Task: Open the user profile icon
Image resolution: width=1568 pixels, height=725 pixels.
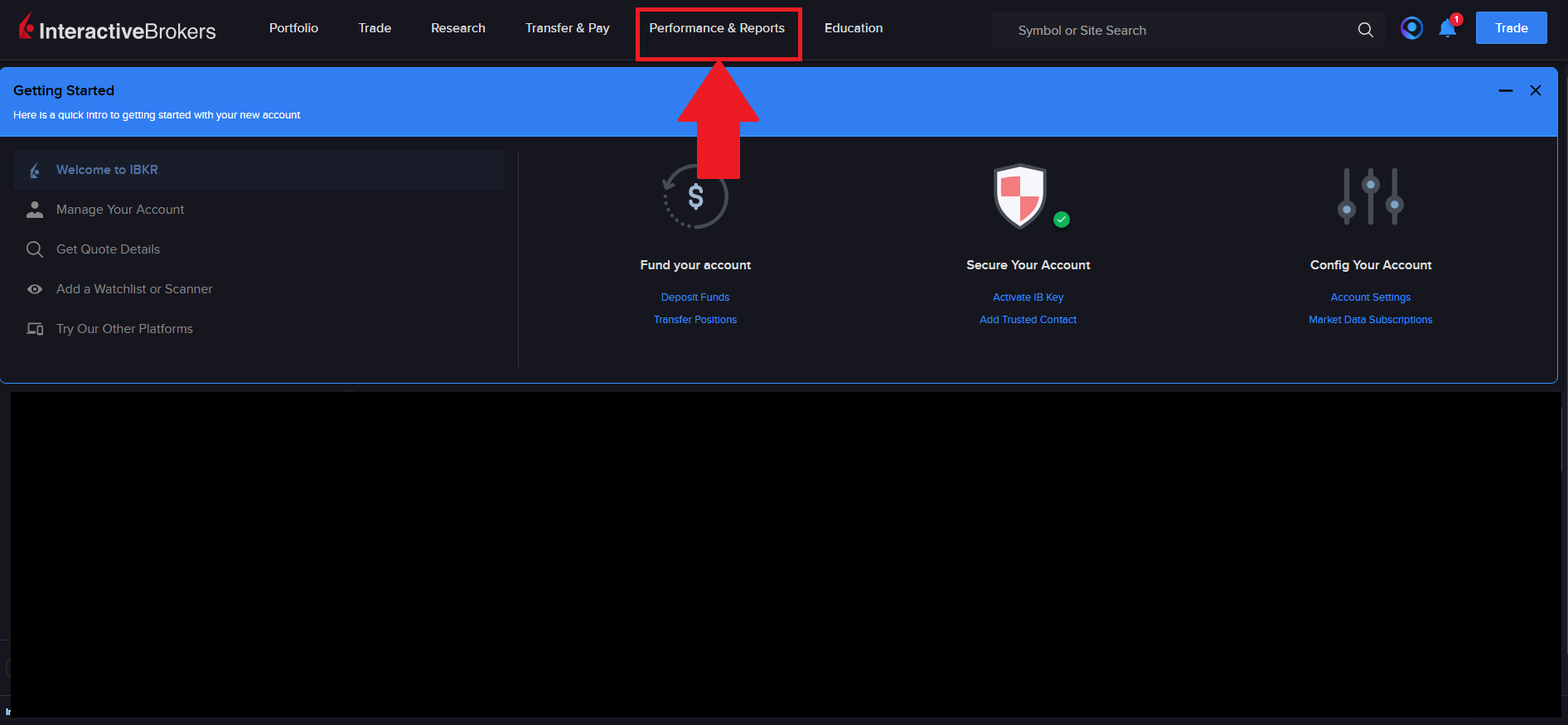Action: pos(1411,28)
